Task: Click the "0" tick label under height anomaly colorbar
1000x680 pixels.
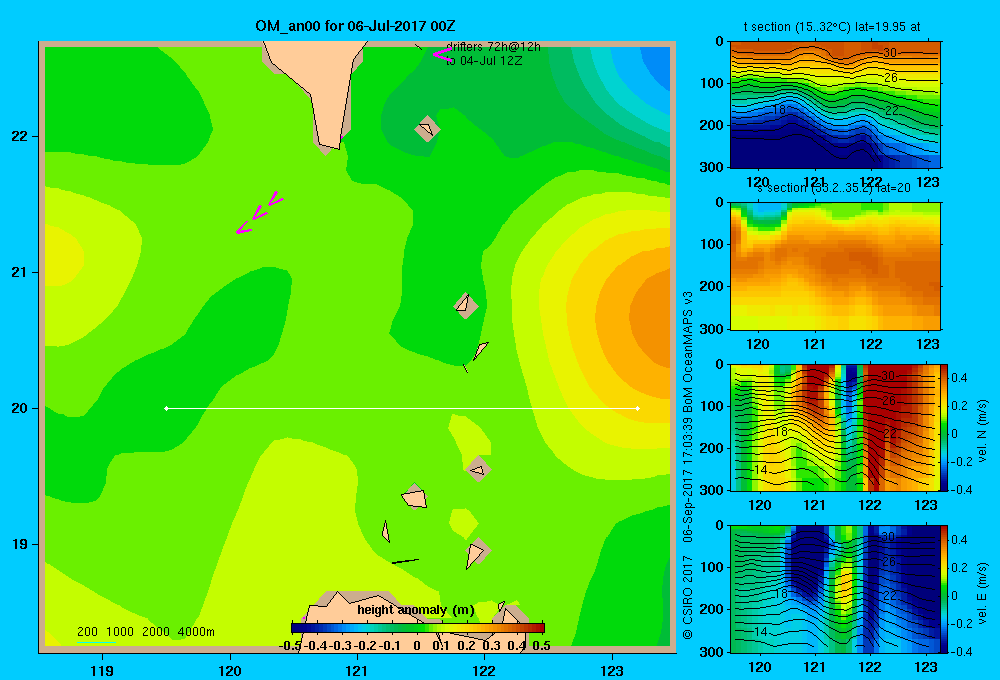Action: pyautogui.click(x=416, y=646)
